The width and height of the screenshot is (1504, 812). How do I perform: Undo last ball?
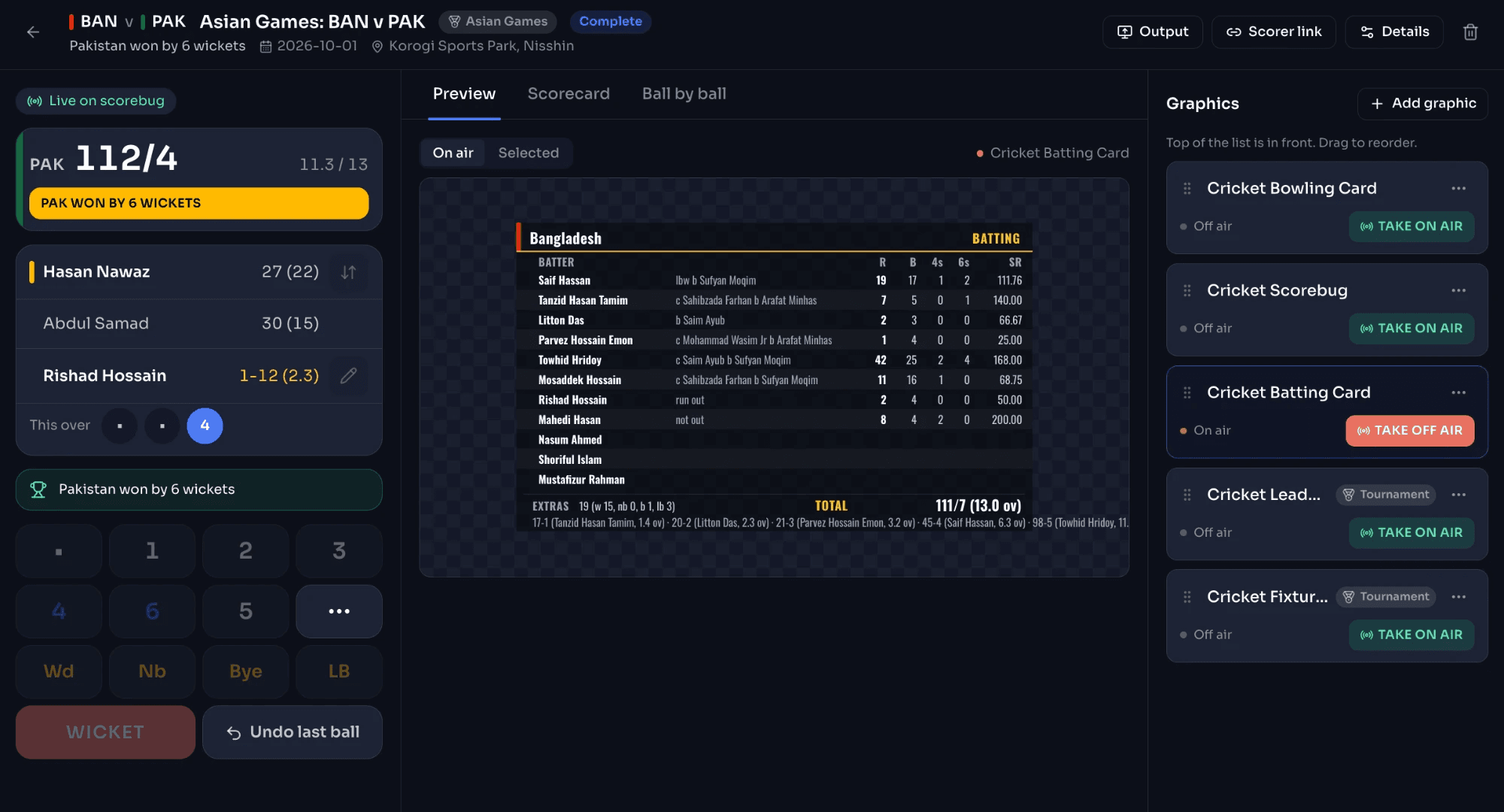pyautogui.click(x=293, y=732)
